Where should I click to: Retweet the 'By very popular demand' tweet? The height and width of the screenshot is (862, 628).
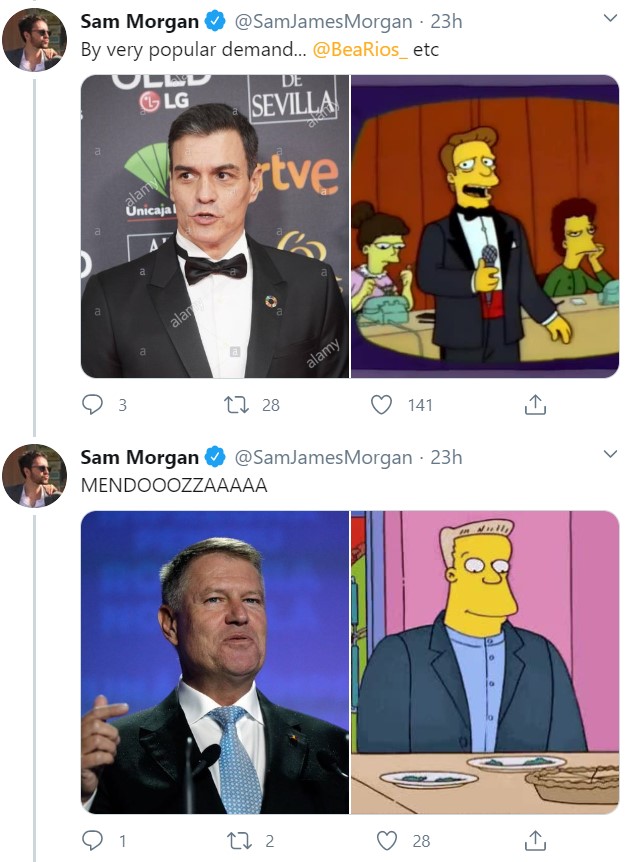pyautogui.click(x=237, y=404)
